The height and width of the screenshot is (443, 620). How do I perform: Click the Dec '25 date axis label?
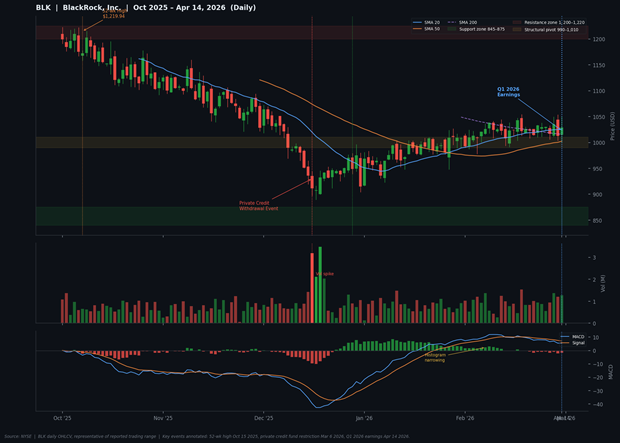262,418
